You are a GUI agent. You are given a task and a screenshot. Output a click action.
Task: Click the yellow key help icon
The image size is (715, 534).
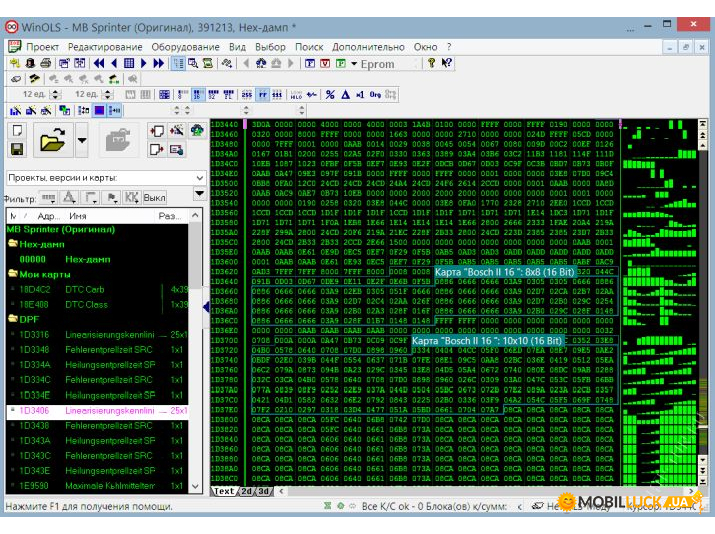pos(431,63)
